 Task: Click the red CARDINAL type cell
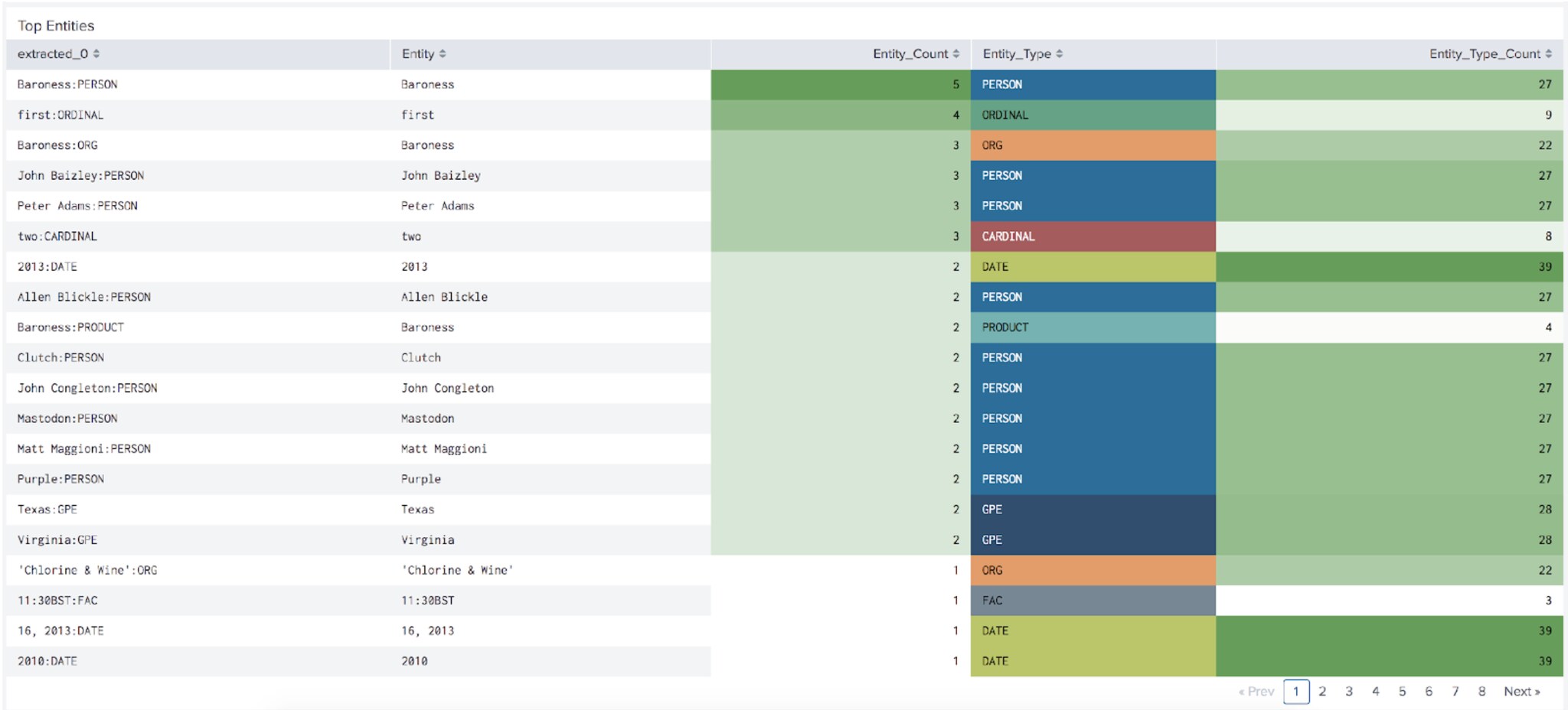click(1093, 236)
